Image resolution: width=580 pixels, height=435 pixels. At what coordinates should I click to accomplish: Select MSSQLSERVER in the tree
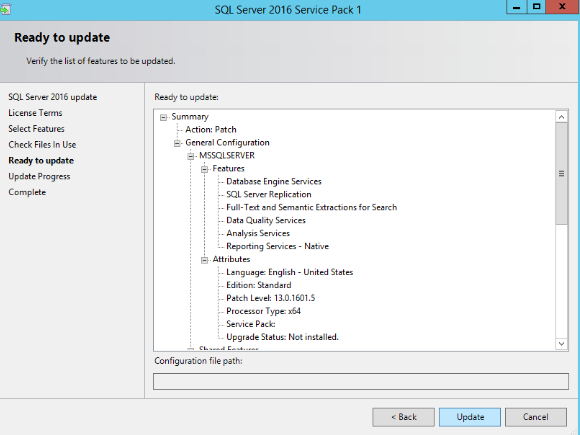[x=227, y=155]
